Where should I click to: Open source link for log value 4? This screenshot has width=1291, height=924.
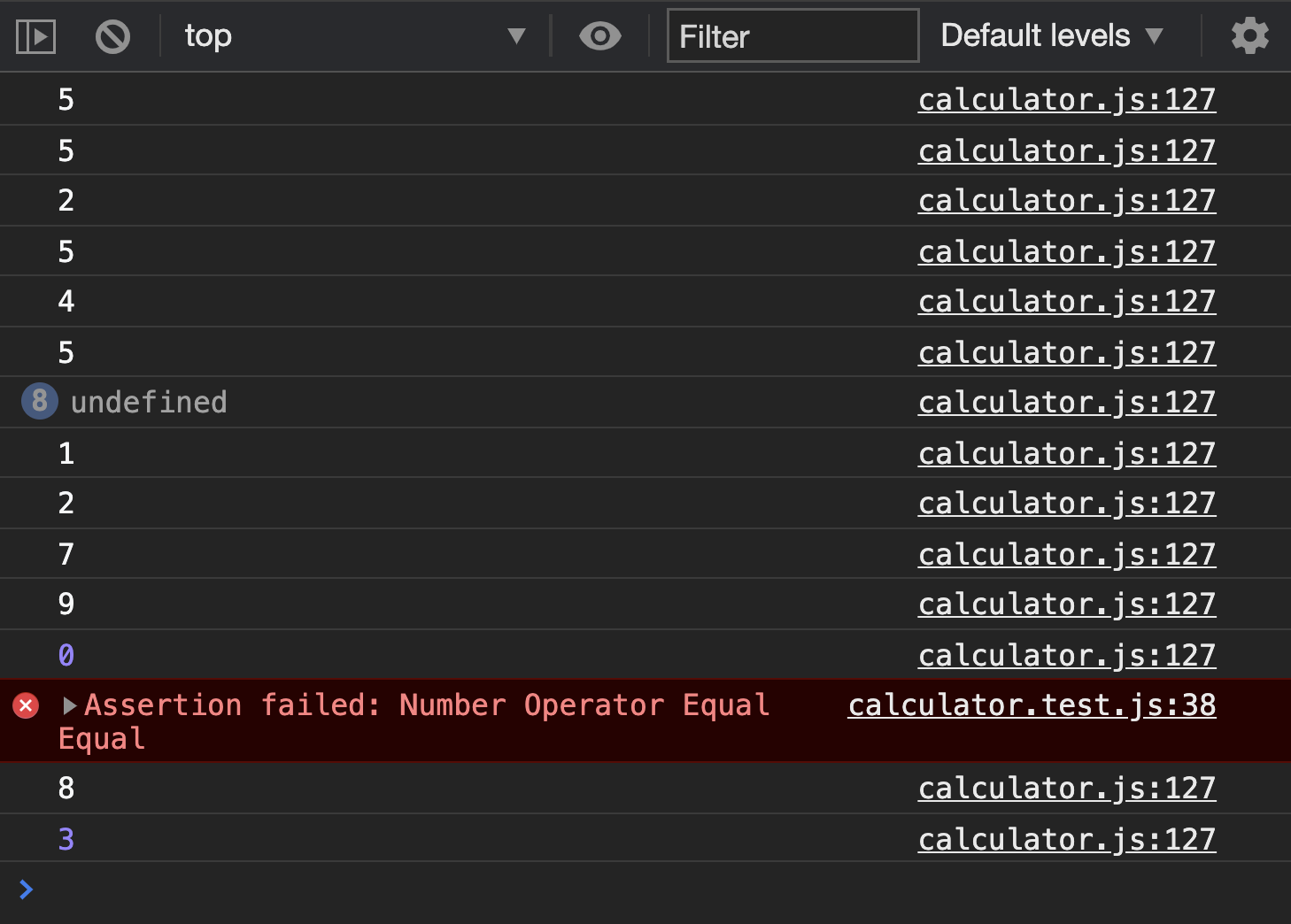1066,302
